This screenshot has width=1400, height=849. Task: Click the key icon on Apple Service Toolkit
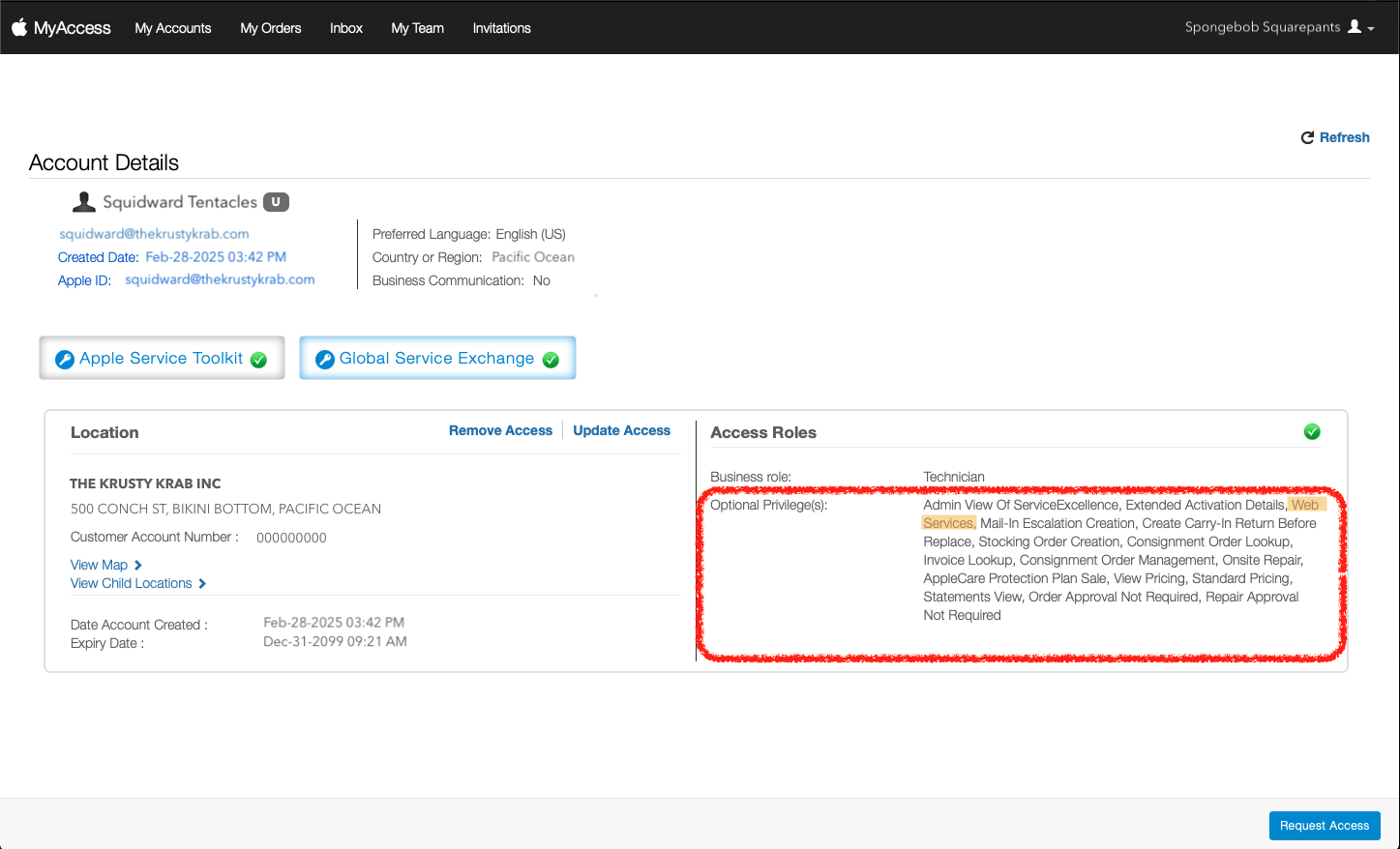point(65,360)
